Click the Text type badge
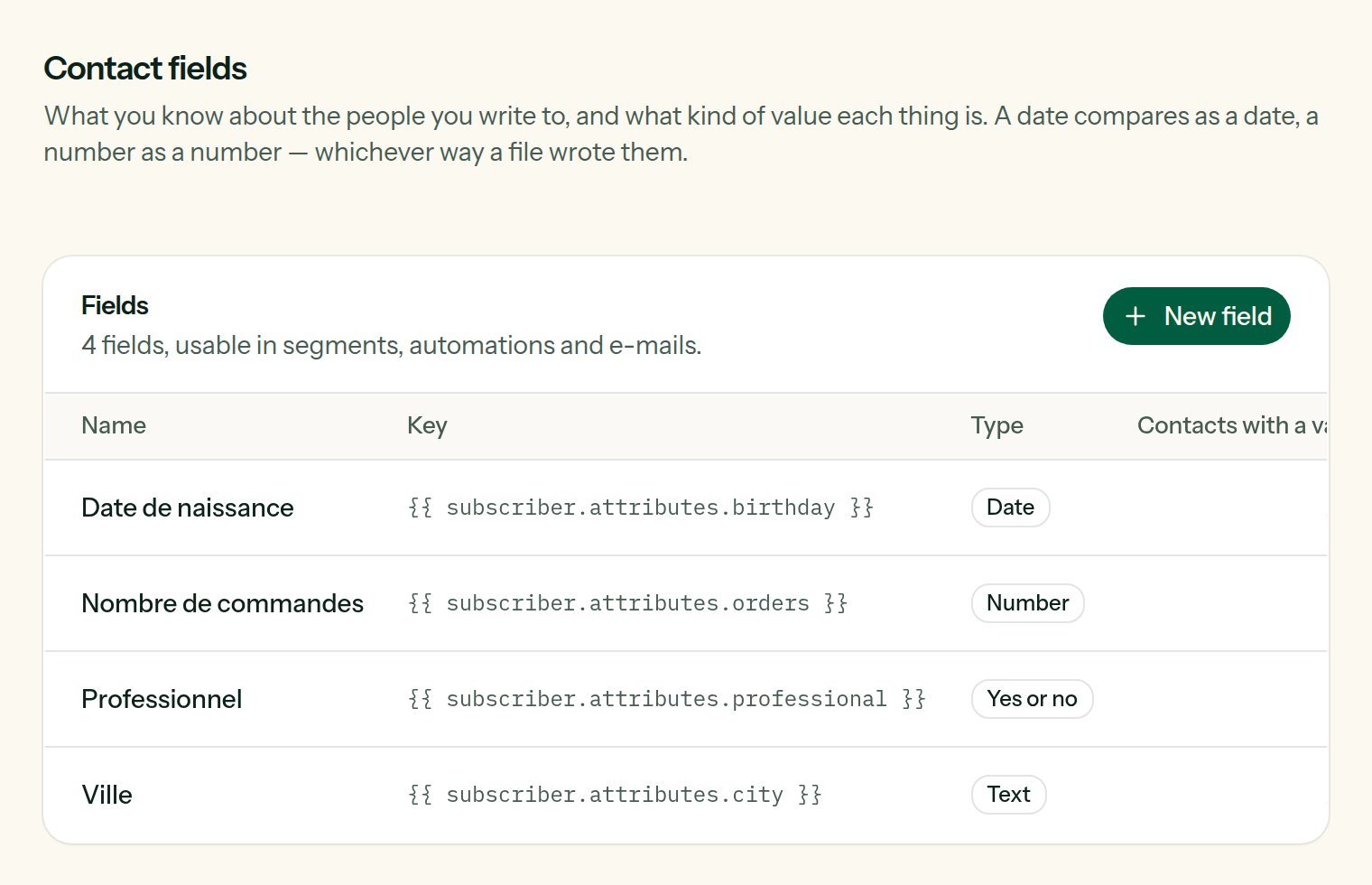 [1008, 795]
